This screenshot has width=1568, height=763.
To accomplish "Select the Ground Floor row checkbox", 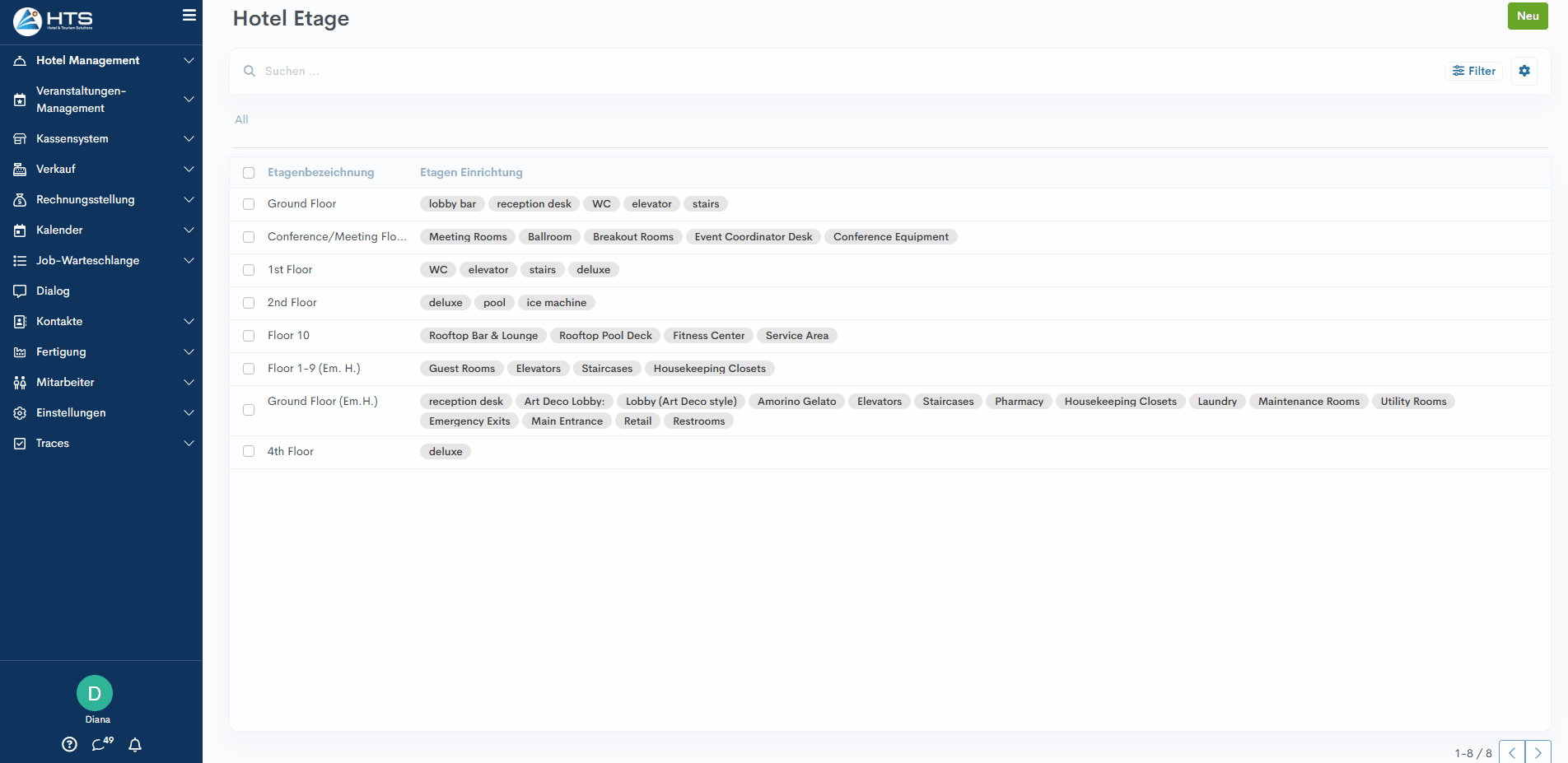I will pyautogui.click(x=249, y=204).
